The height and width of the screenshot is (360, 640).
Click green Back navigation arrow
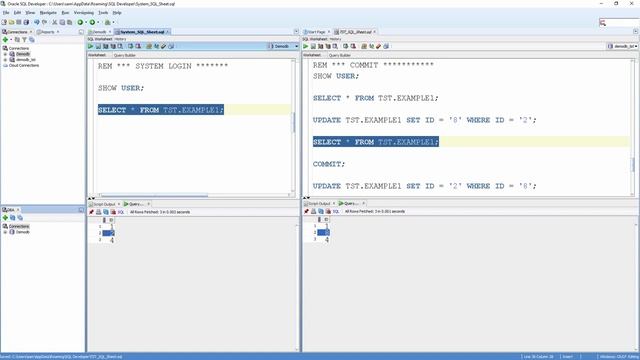(80, 22)
